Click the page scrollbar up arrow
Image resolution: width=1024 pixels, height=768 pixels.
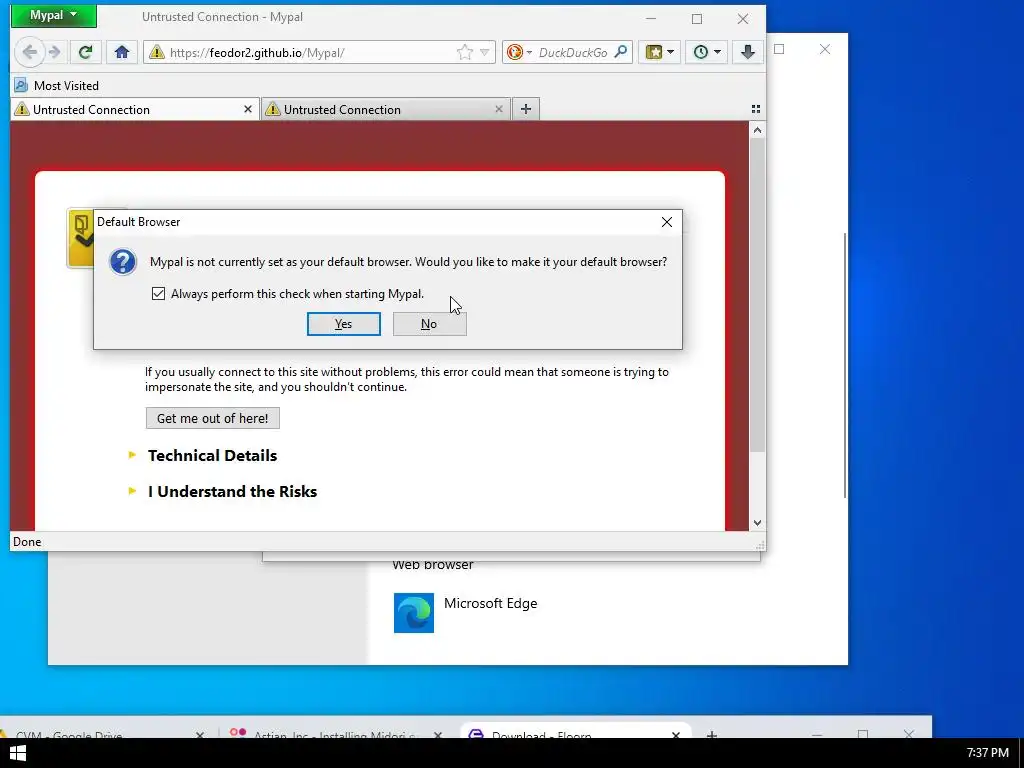[757, 130]
